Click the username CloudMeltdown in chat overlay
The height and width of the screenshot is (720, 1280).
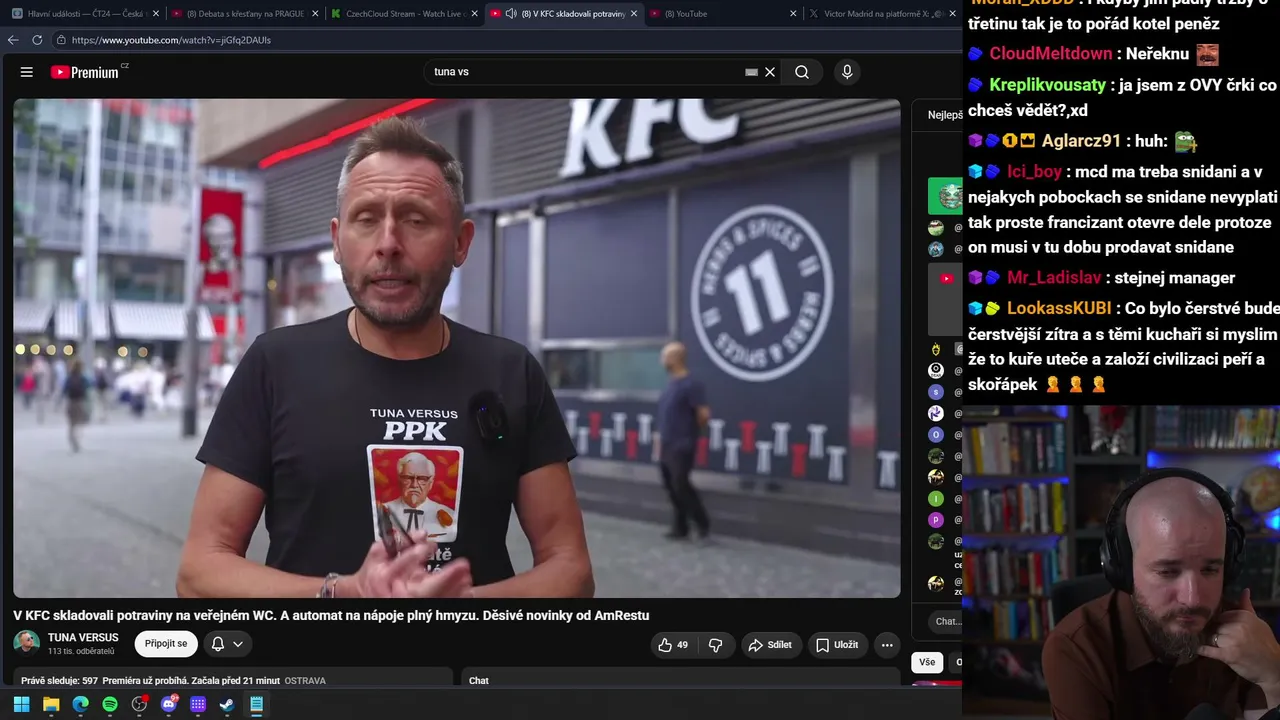point(1051,54)
